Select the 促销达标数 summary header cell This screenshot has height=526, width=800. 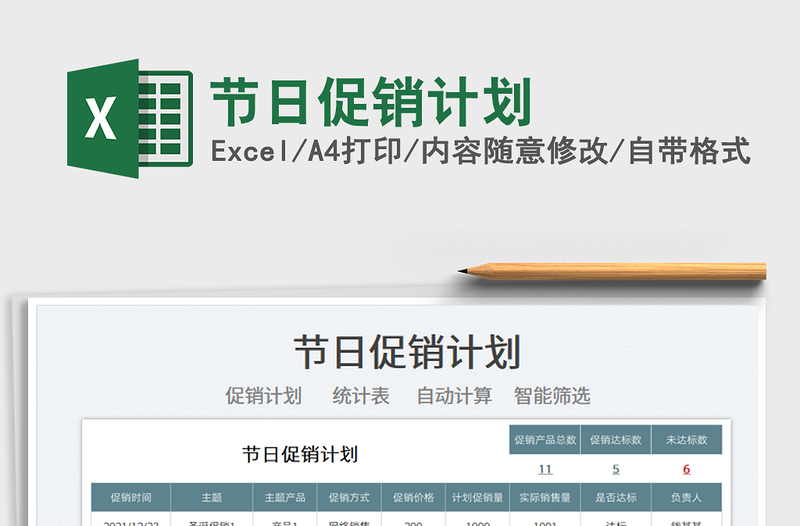pos(616,440)
